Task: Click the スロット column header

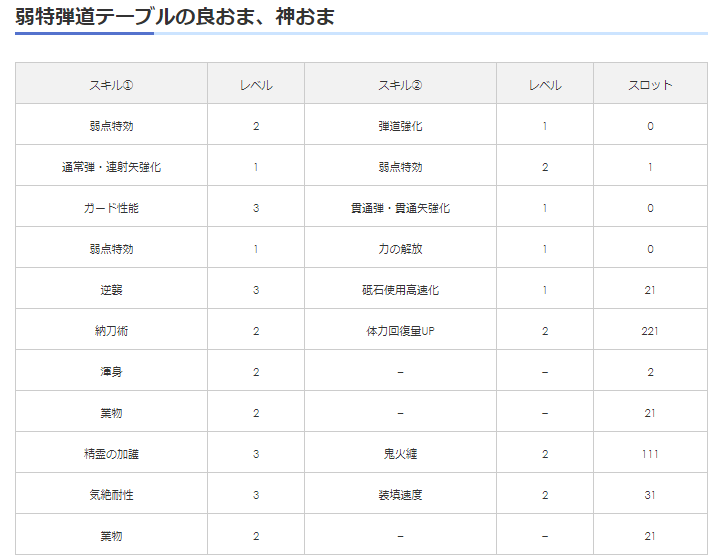Action: click(x=650, y=85)
